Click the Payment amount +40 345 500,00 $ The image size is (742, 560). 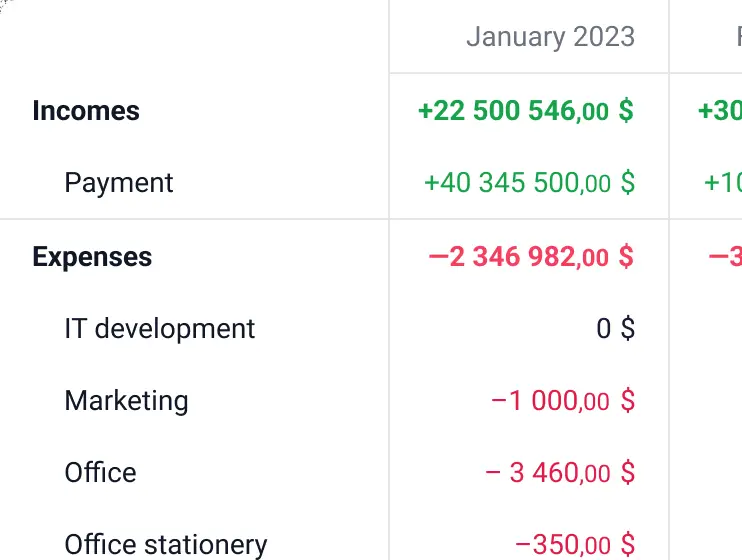point(529,183)
